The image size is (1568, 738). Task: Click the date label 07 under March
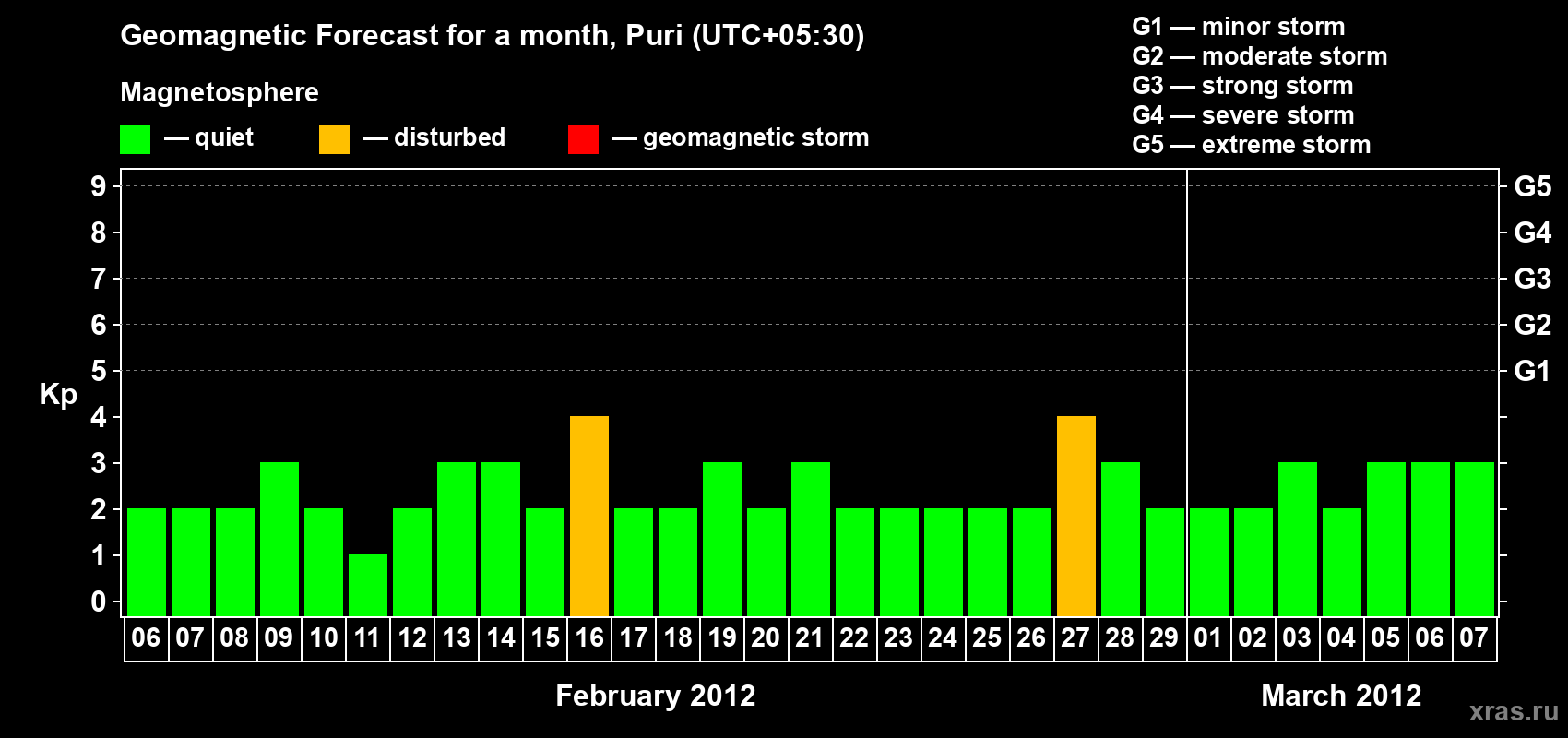[x=1474, y=637]
